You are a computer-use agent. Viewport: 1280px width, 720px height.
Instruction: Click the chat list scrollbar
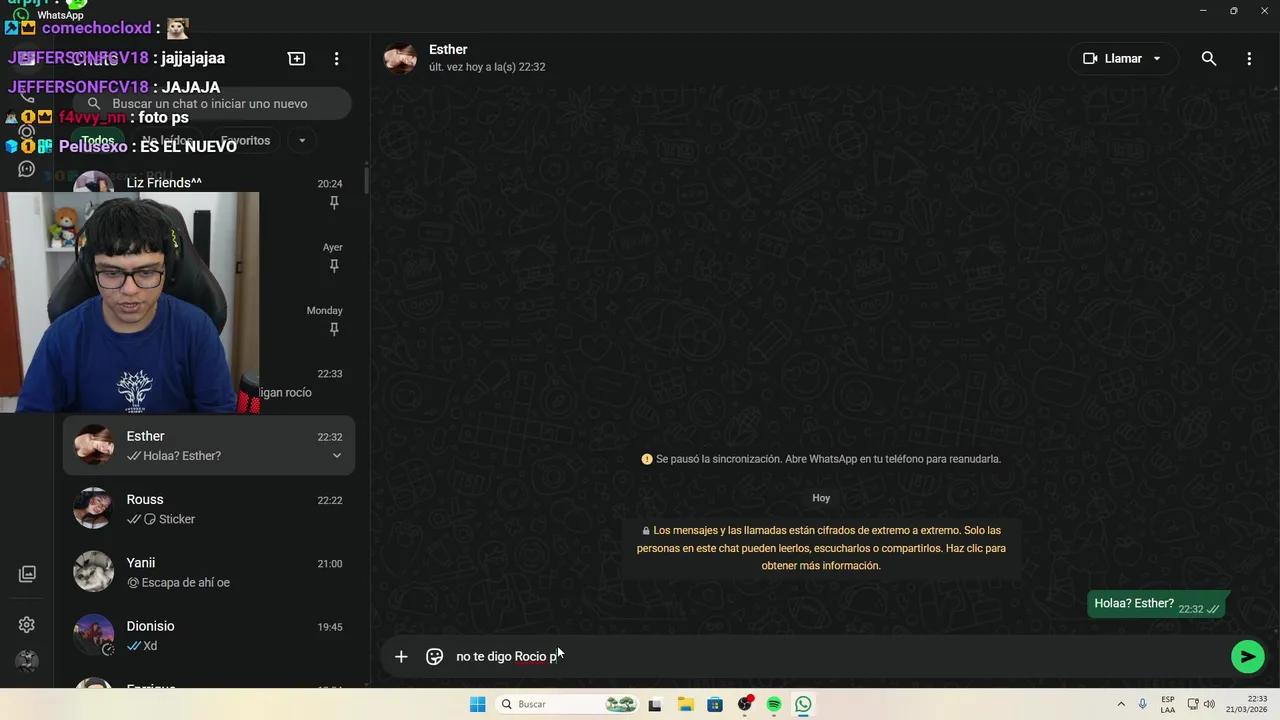[366, 181]
